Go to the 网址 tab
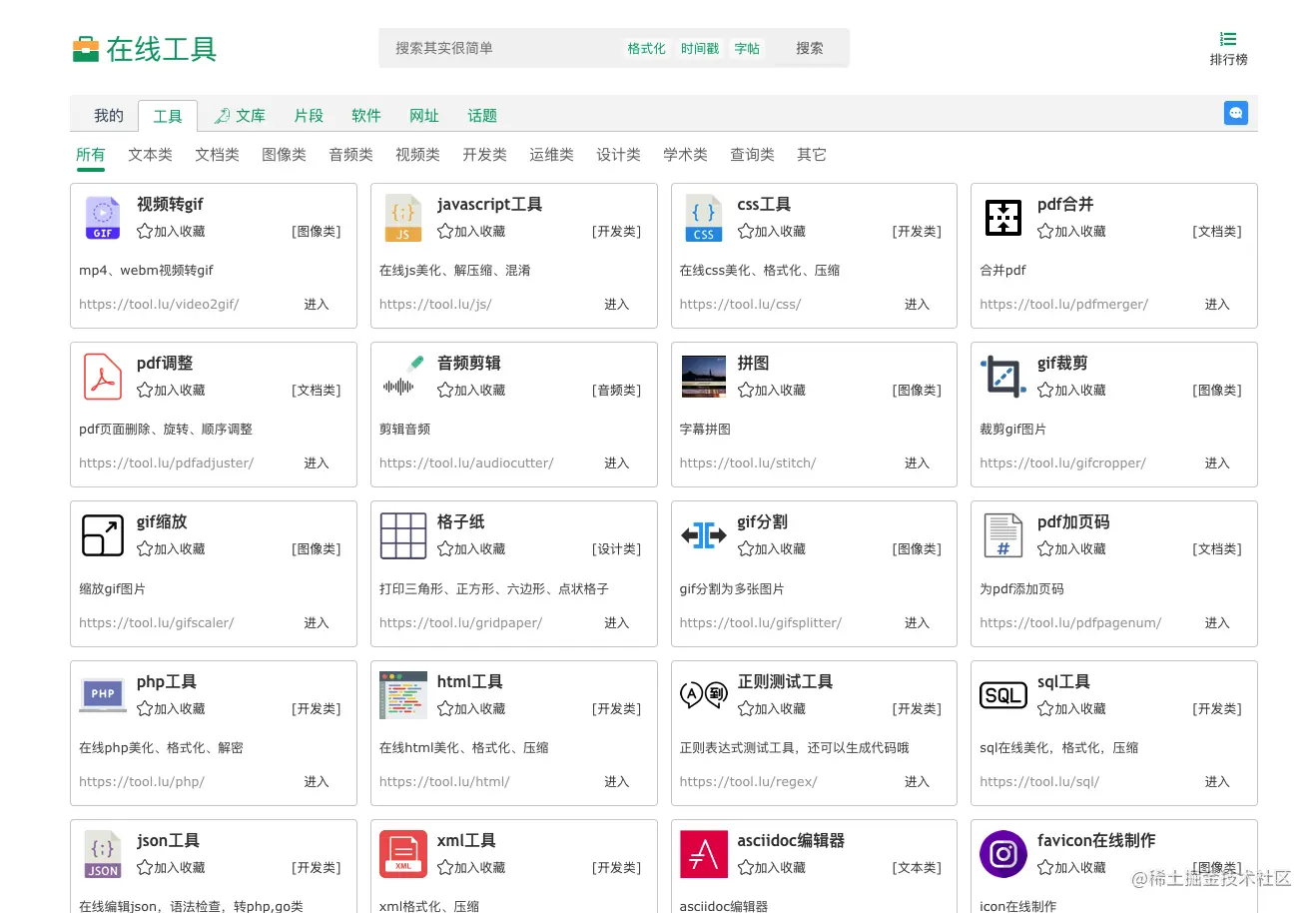This screenshot has height=913, width=1316. click(424, 116)
